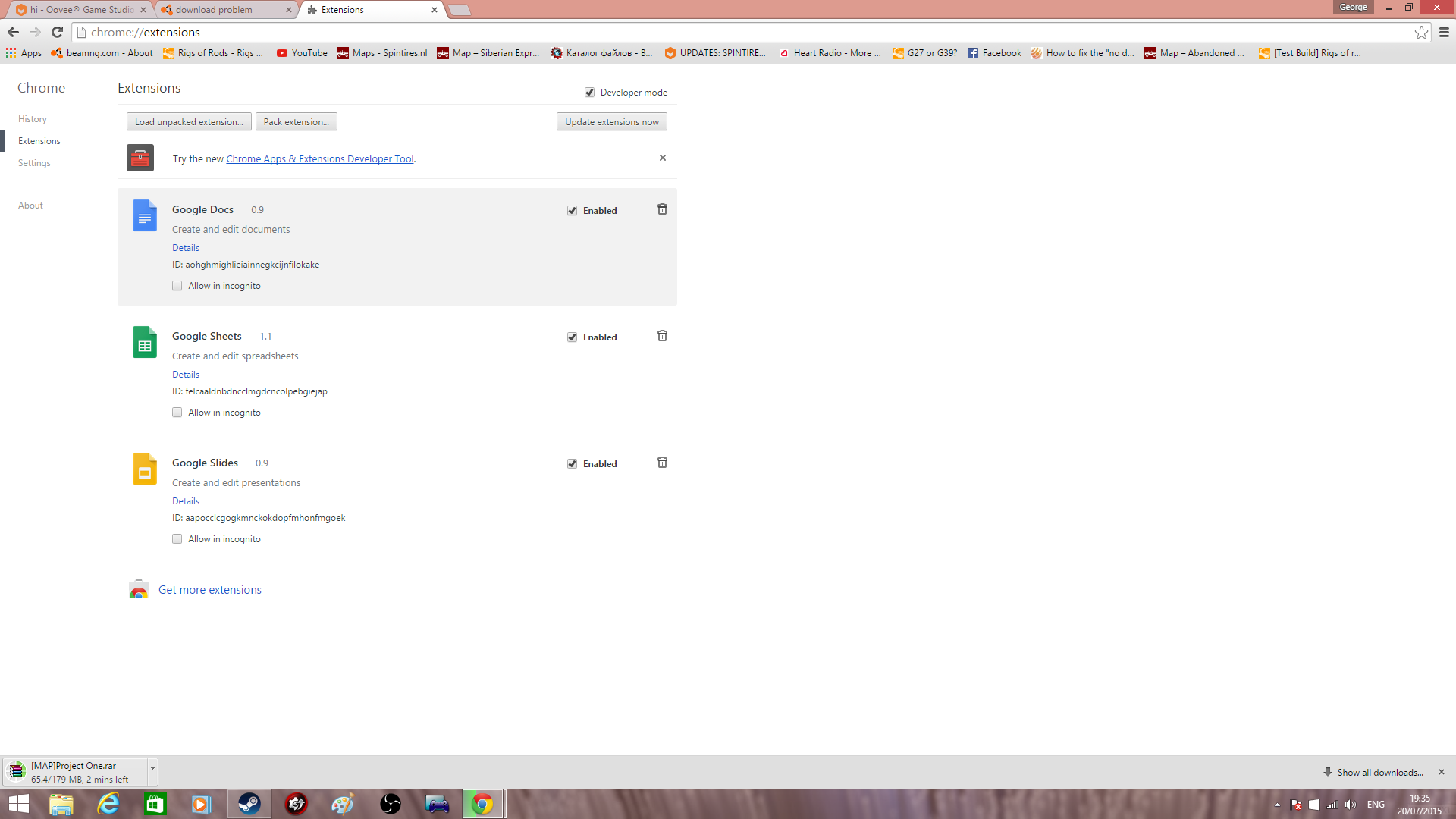This screenshot has width=1456, height=819.
Task: Open Google Docs Details link
Action: coord(186,248)
